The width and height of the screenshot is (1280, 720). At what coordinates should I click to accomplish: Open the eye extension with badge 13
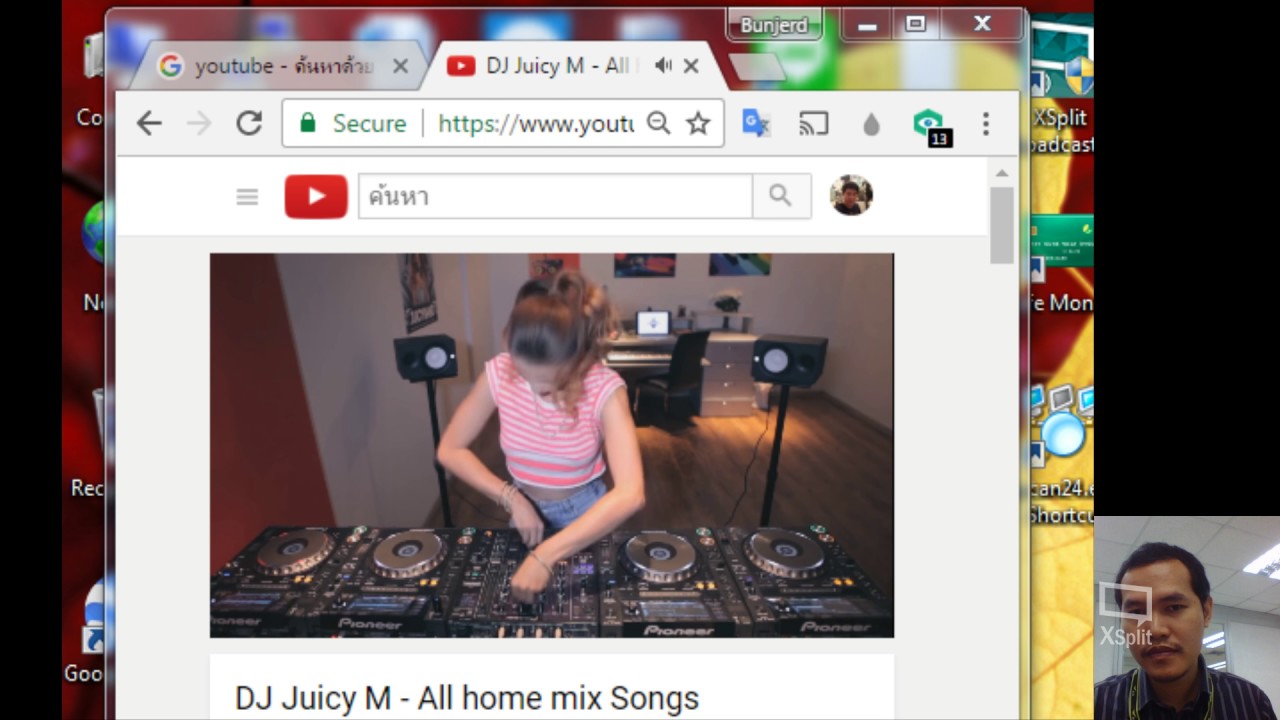[x=930, y=126]
